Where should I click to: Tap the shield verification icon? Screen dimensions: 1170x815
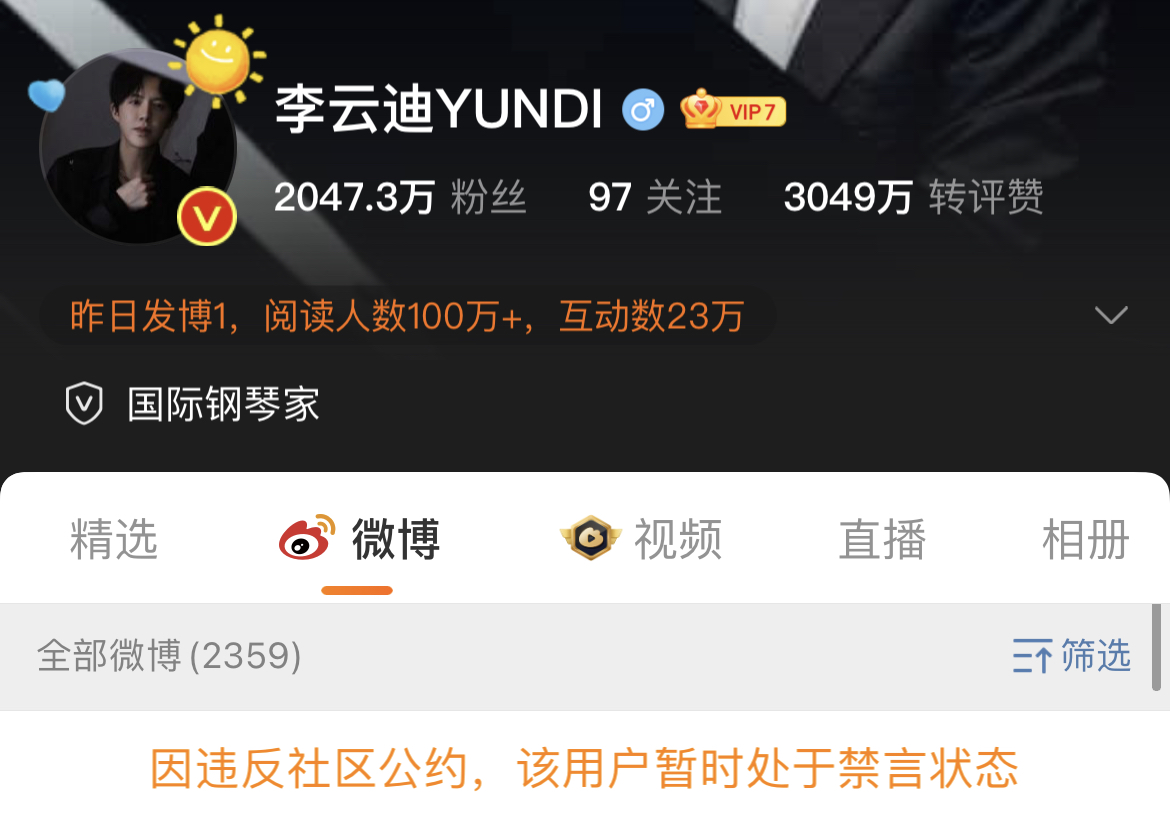(x=84, y=404)
